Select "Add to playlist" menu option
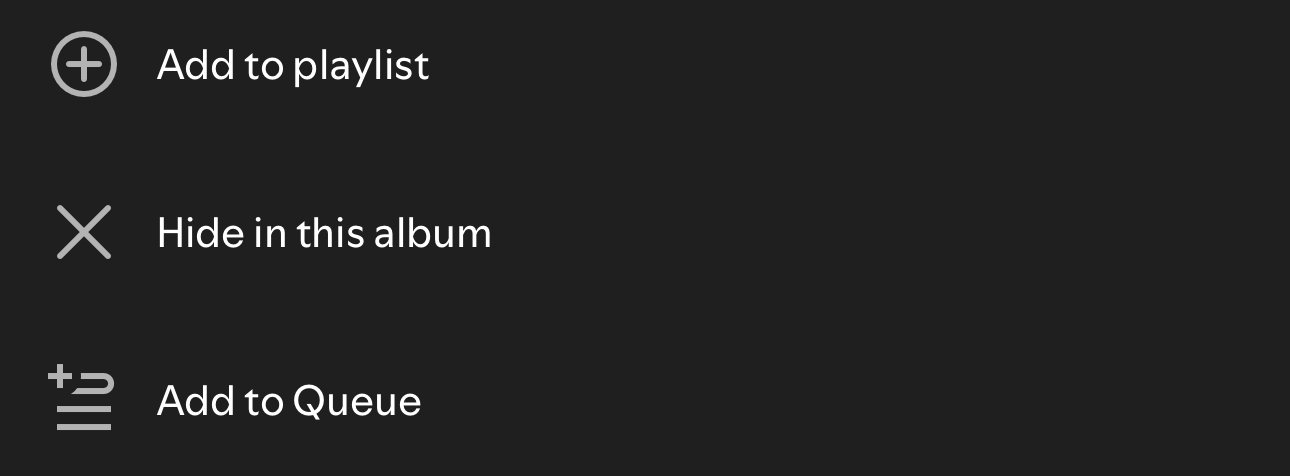Image resolution: width=1290 pixels, height=476 pixels. click(x=293, y=66)
